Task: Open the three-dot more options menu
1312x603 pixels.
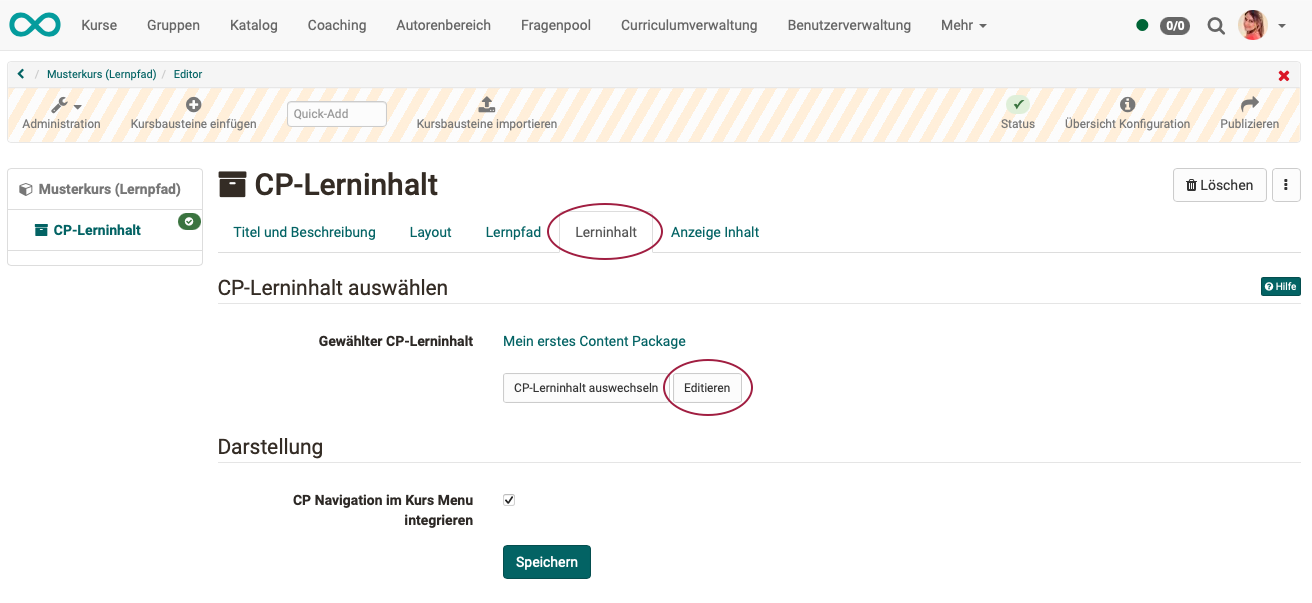Action: coord(1286,185)
